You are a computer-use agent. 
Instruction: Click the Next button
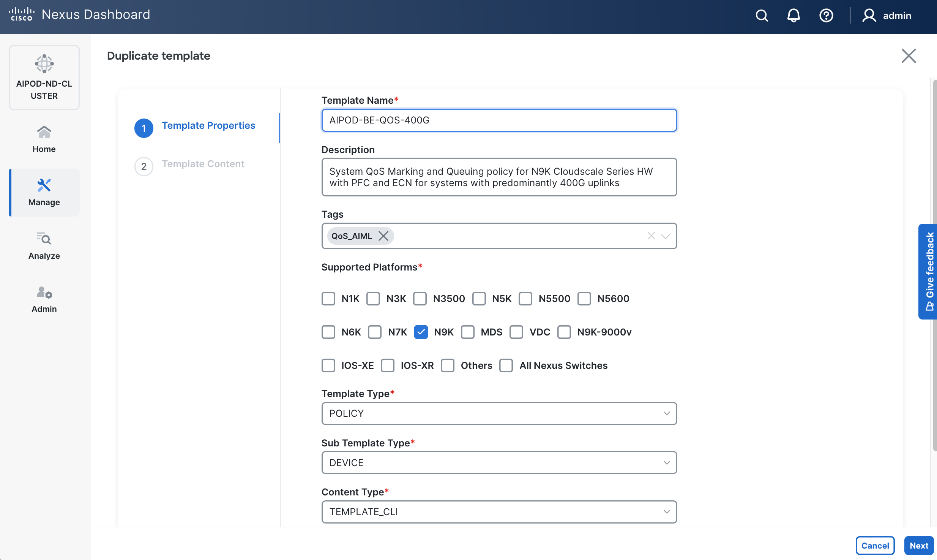pos(918,546)
